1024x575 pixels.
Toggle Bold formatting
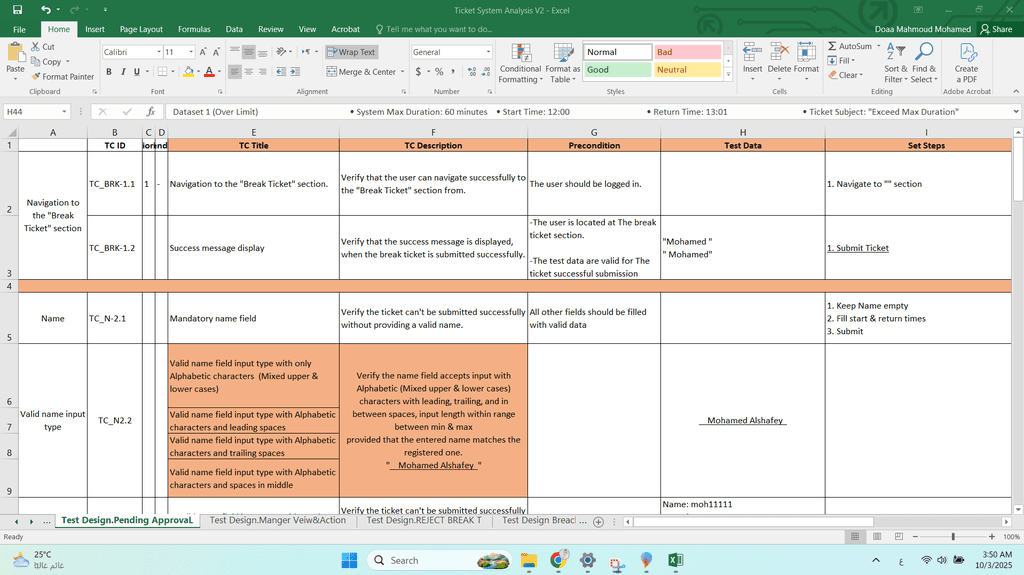click(108, 71)
